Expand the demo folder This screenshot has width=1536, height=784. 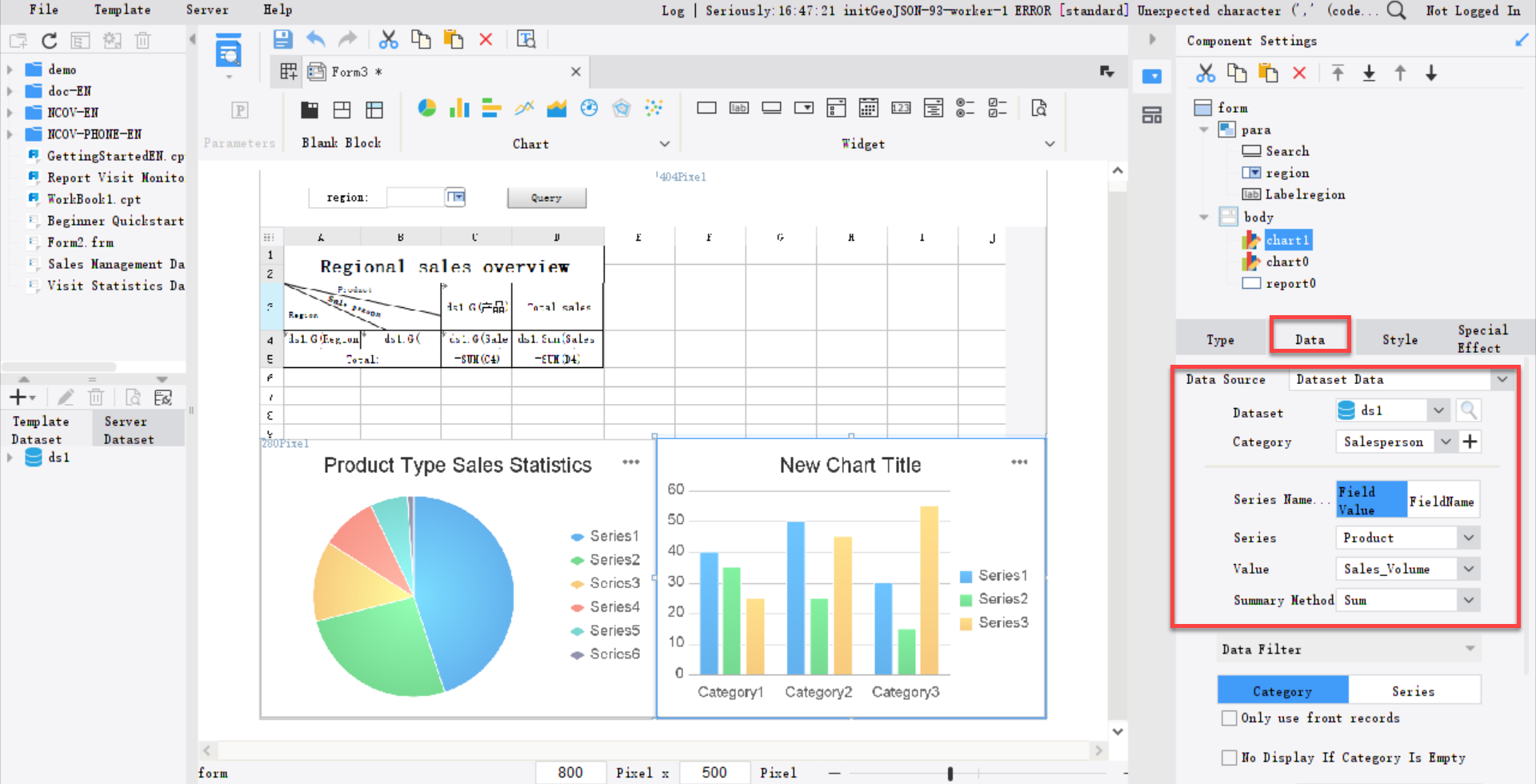10,70
